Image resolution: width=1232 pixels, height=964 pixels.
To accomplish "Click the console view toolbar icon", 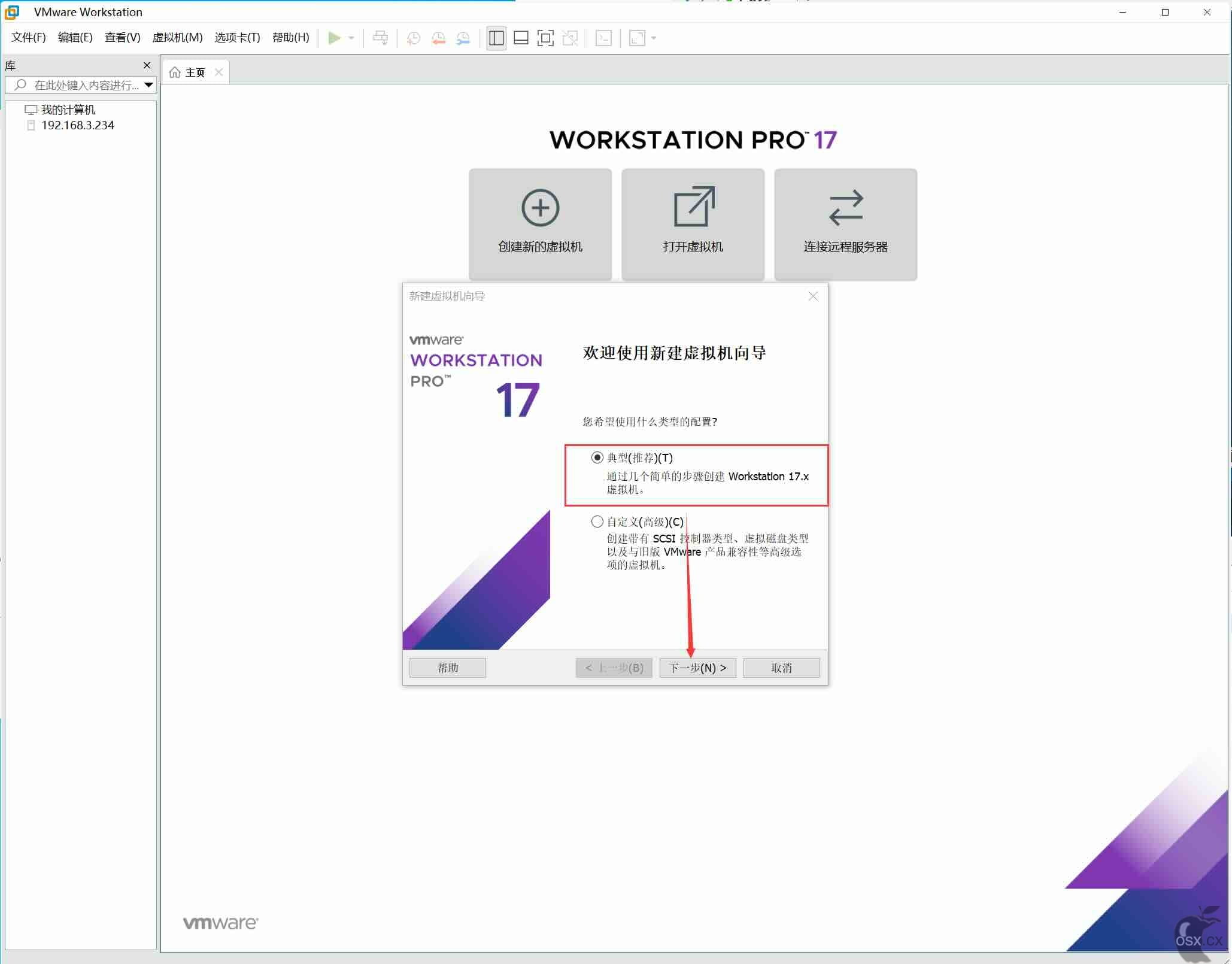I will [603, 38].
